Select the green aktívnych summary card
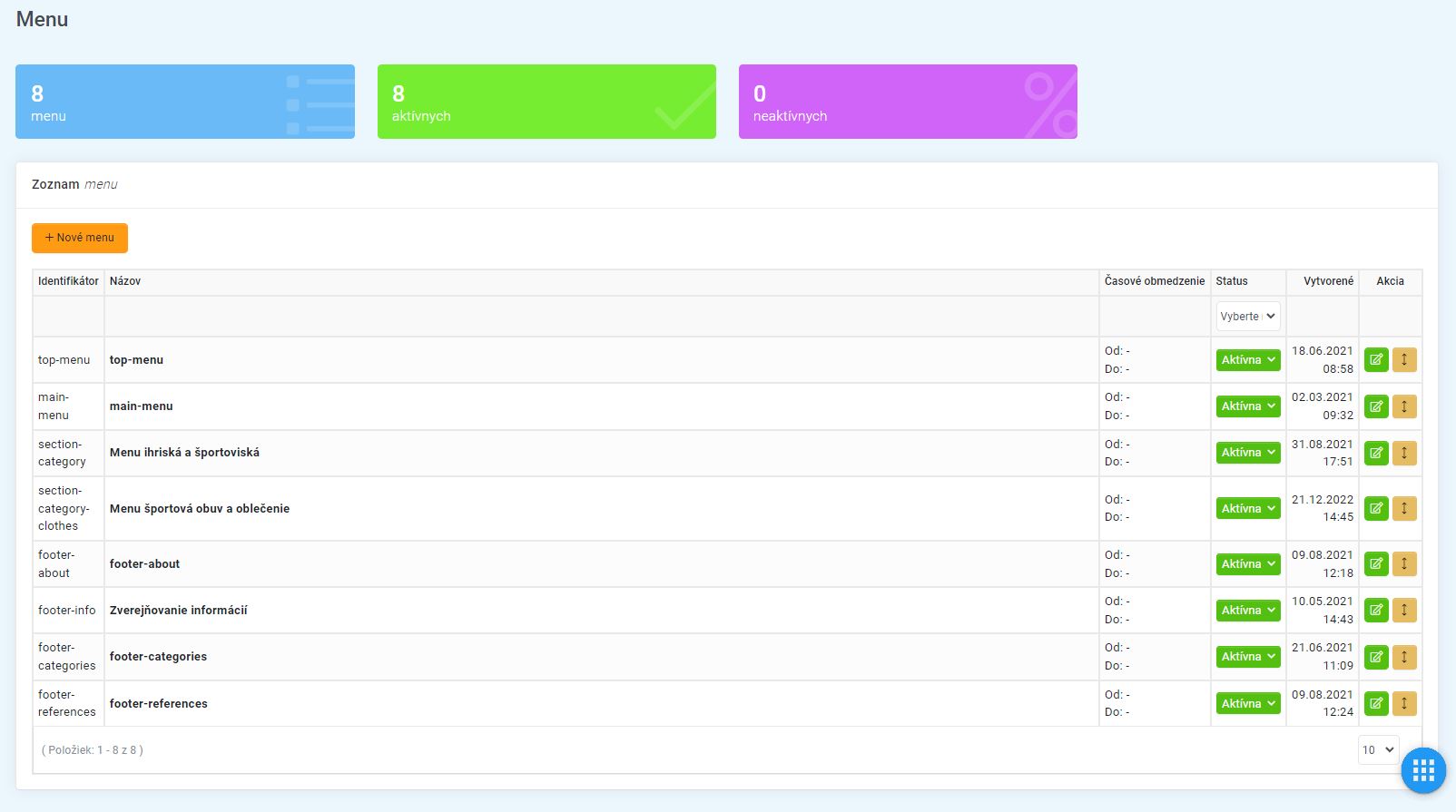Screen dimensions: 1456x812 (546, 102)
